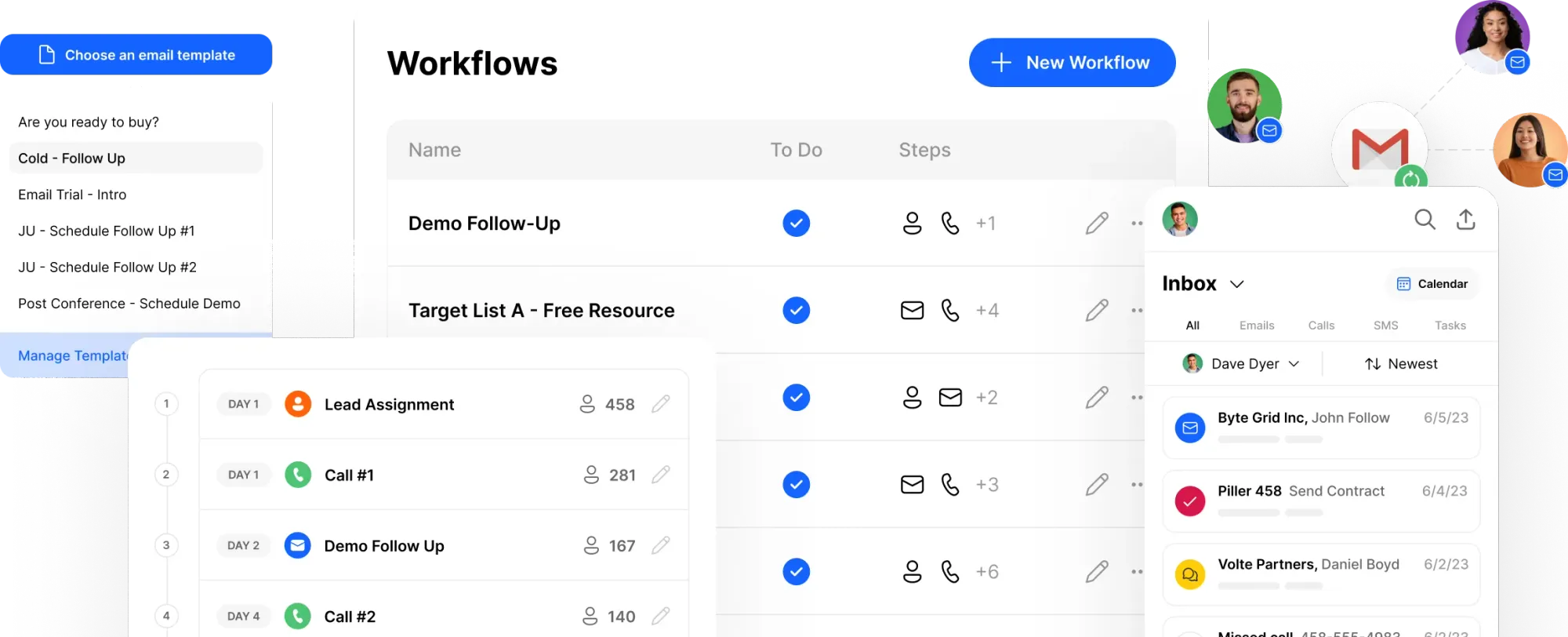This screenshot has width=1568, height=637.
Task: Open the Manage Templates link
Action: pyautogui.click(x=71, y=355)
